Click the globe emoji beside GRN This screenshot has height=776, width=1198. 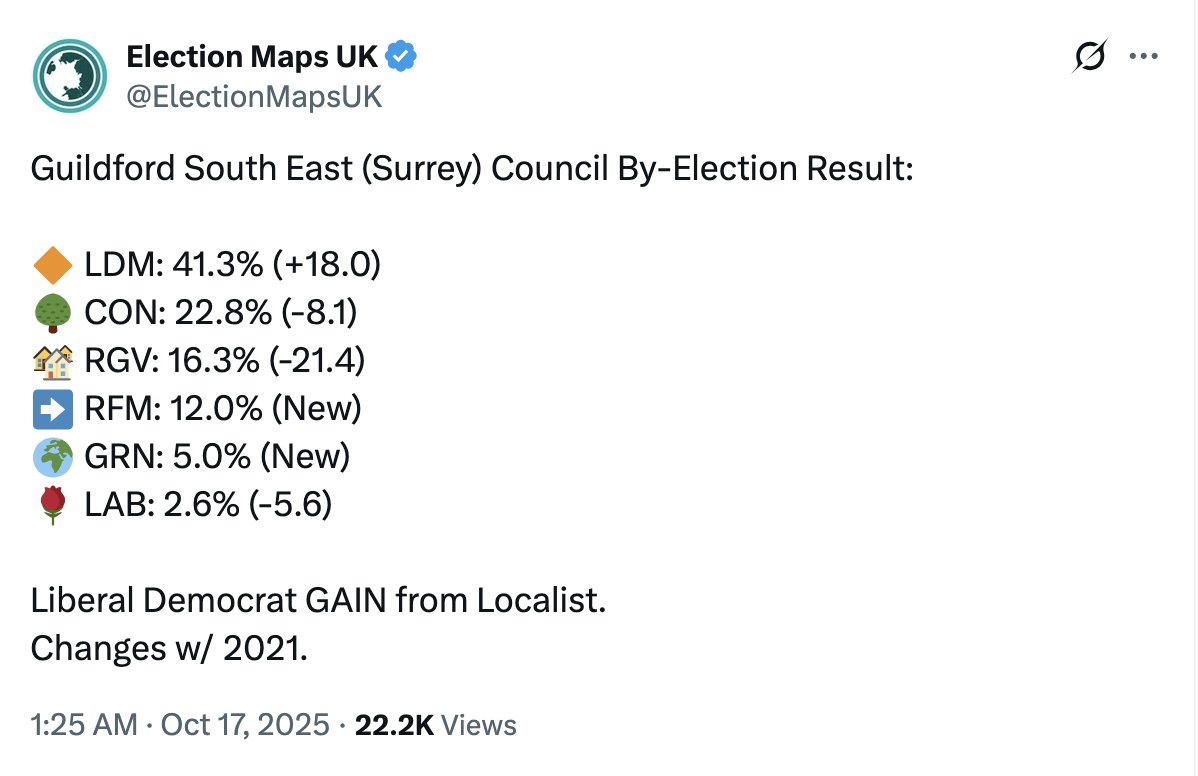52,457
